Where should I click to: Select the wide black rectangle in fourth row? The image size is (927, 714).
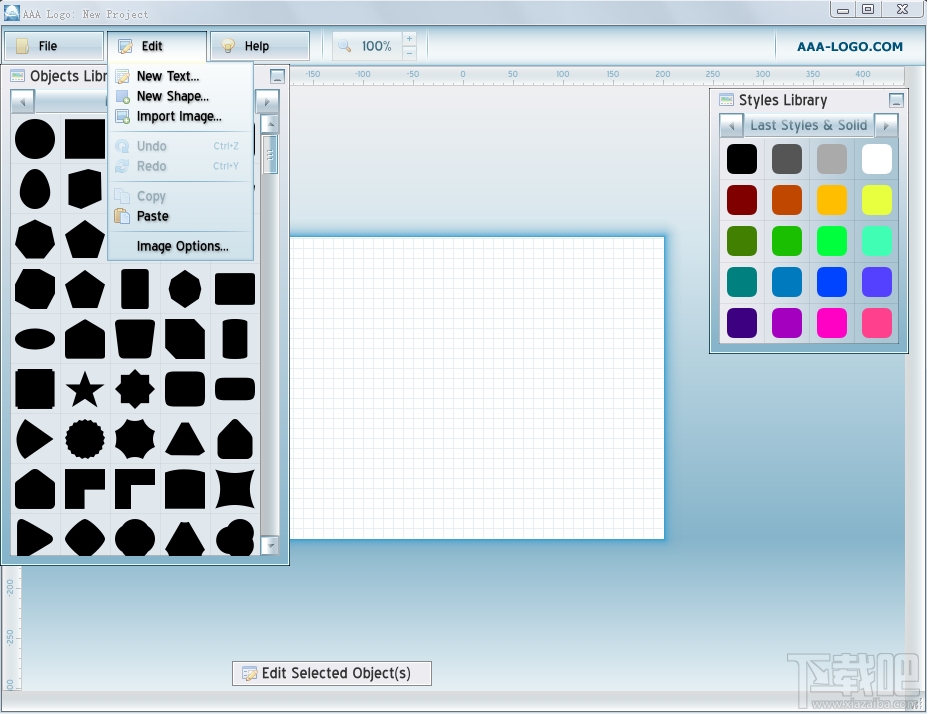(x=235, y=289)
